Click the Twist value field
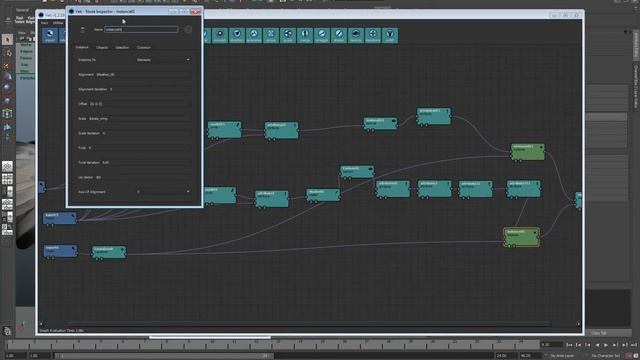This screenshot has width=640, height=360. point(139,148)
